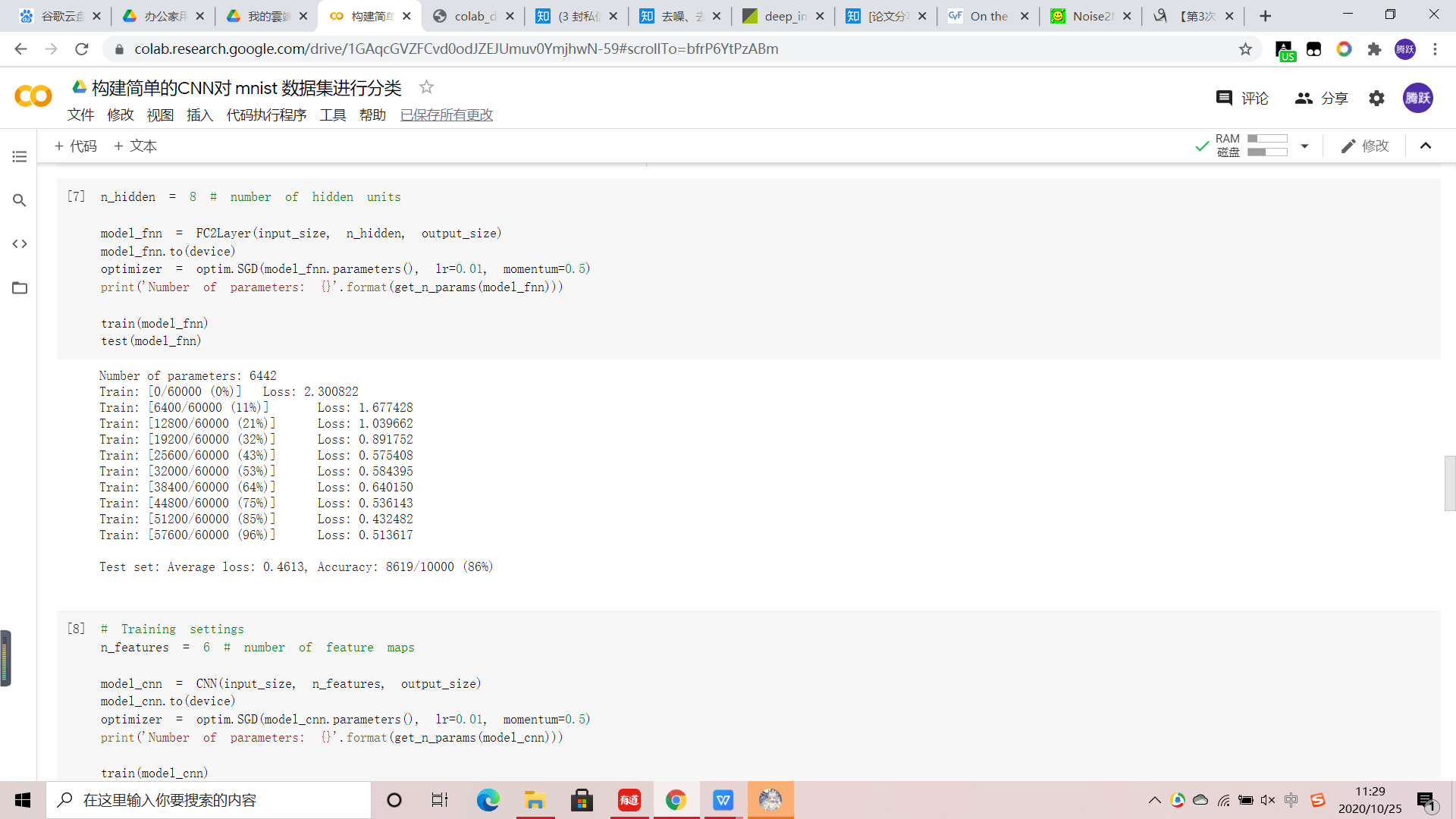This screenshot has height=819, width=1456.
Task: Open the code snippets icon in sidebar
Action: (x=20, y=243)
